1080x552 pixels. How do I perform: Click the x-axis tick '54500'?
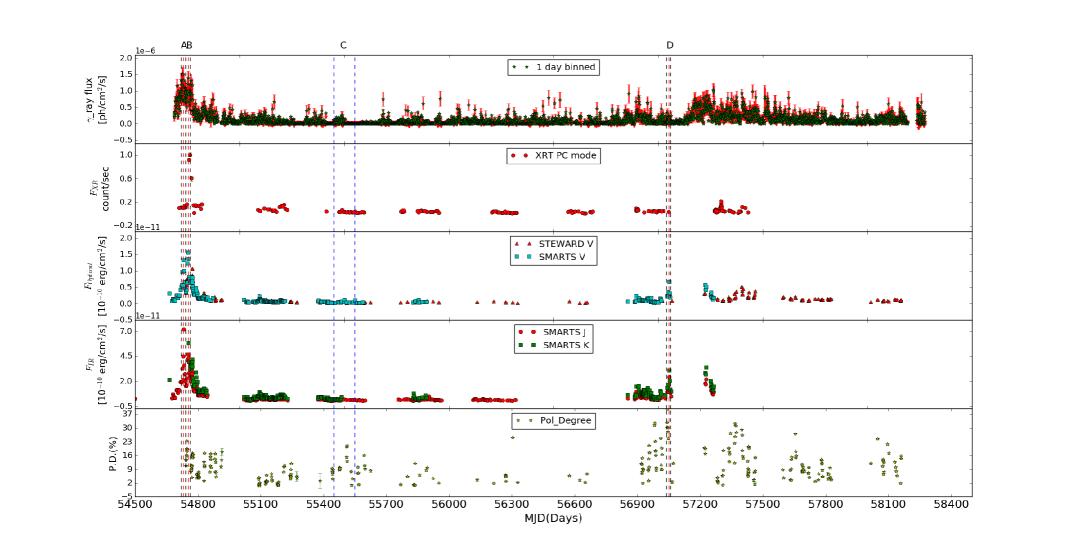[x=136, y=505]
